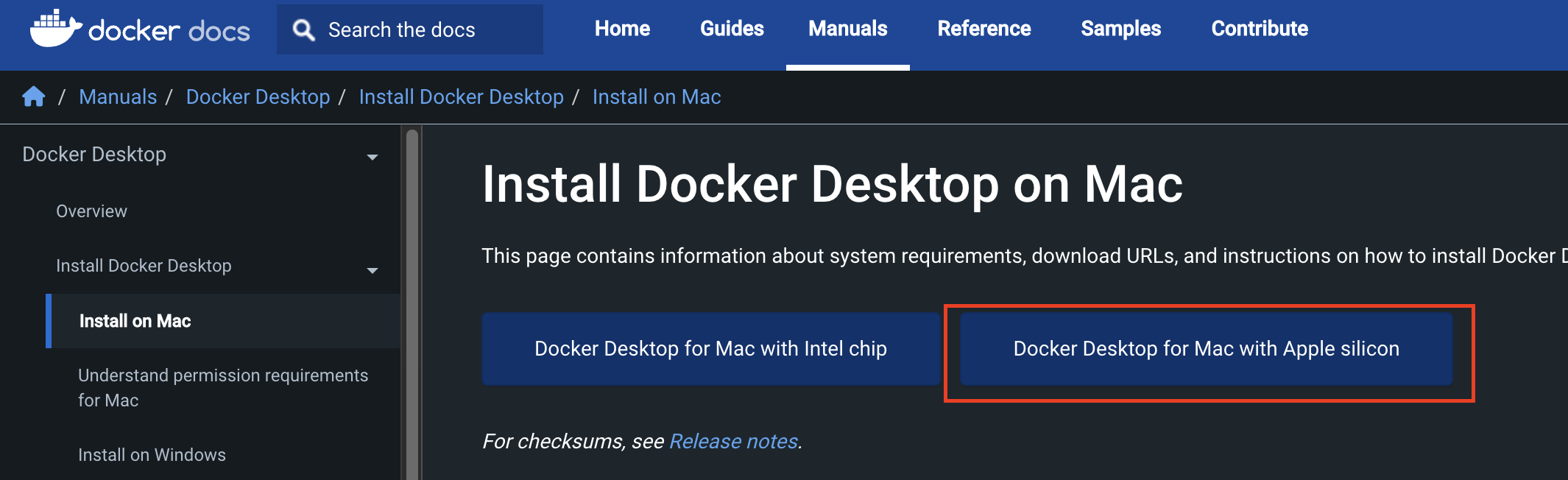This screenshot has height=480, width=1568.
Task: Download Docker Desktop for Mac Intel chip
Action: pos(710,348)
